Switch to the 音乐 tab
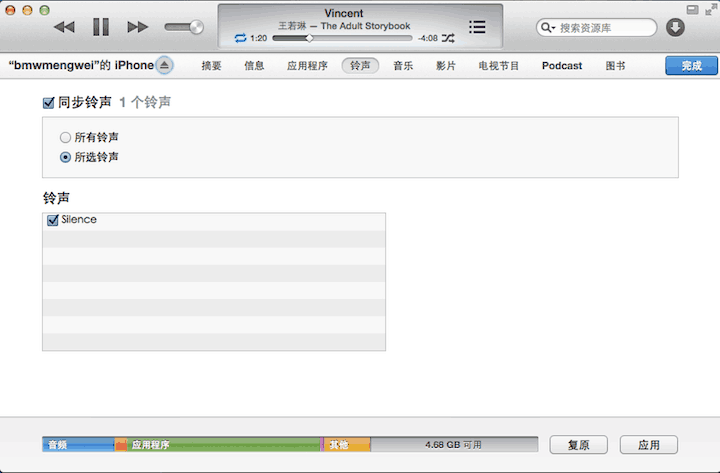Screen dimensions: 720x473 (x=403, y=66)
